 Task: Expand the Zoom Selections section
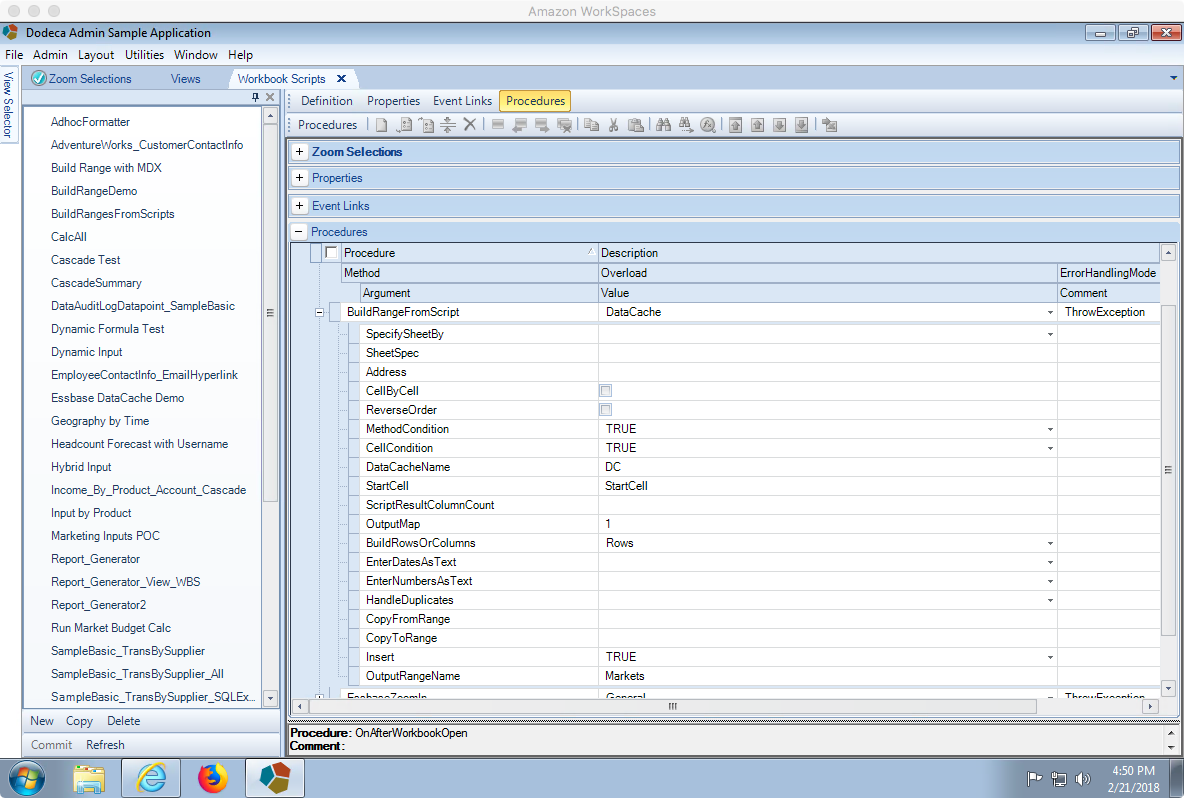coord(300,152)
